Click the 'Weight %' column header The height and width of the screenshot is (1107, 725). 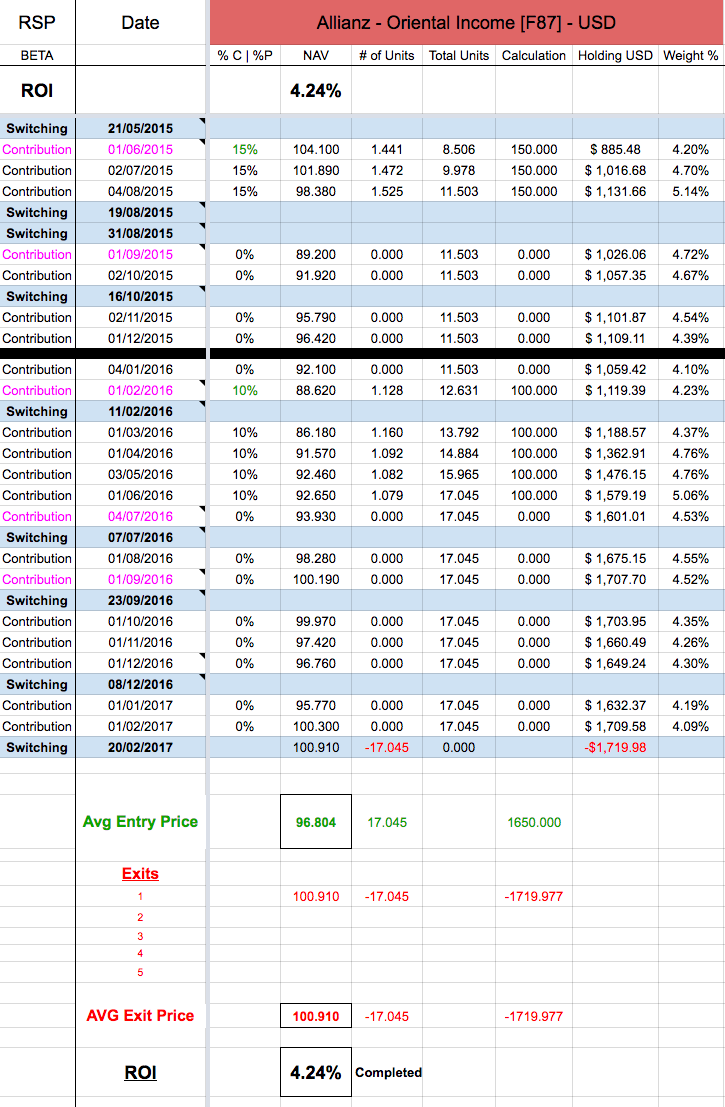(x=690, y=55)
